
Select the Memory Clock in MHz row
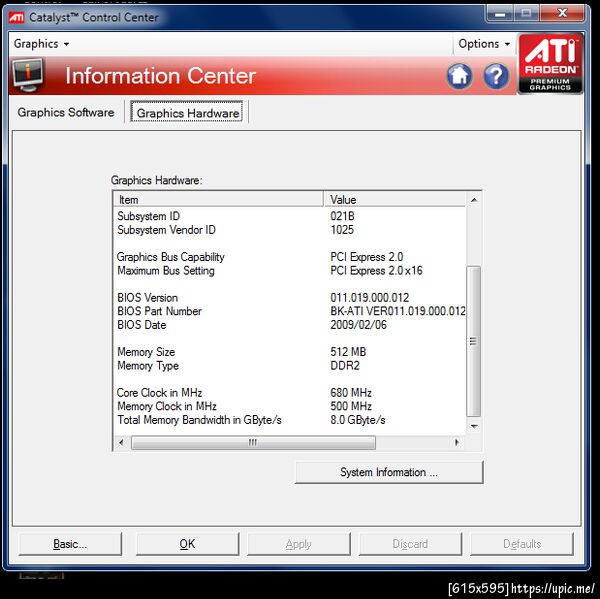(290, 406)
